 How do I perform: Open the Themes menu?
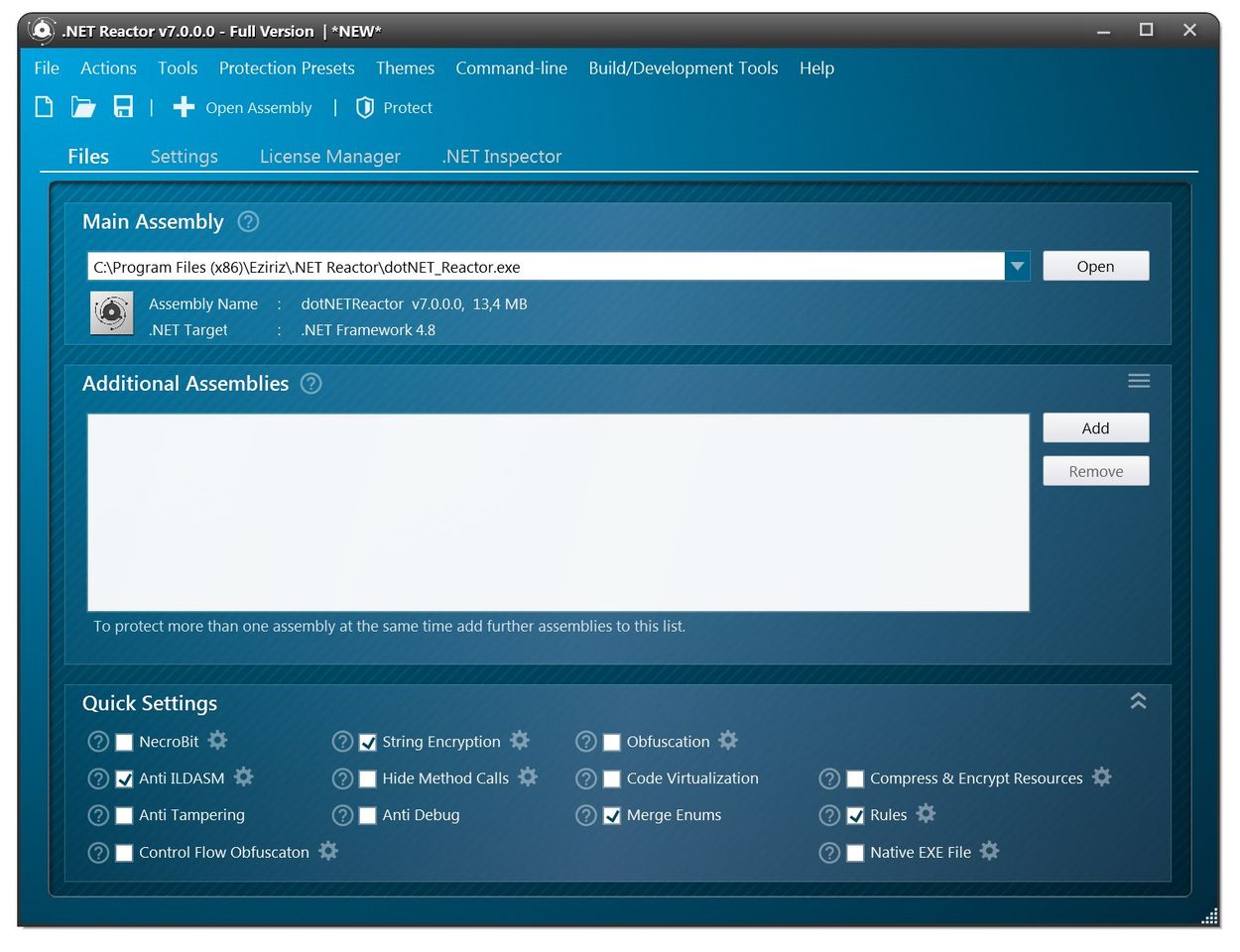click(405, 67)
